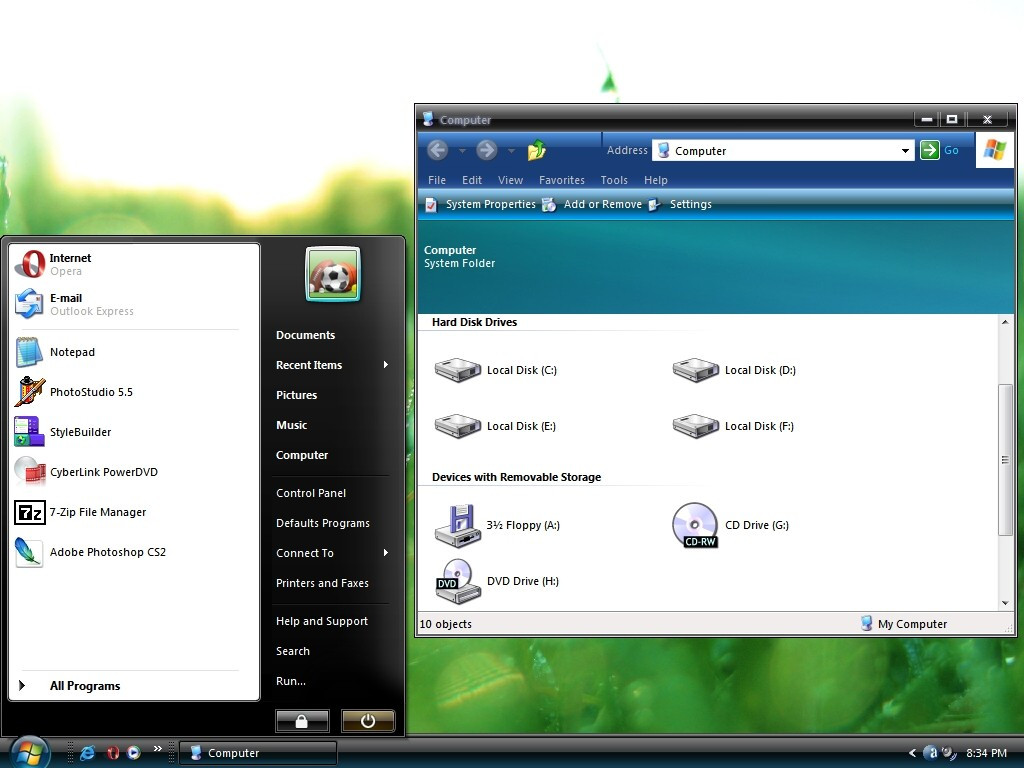This screenshot has width=1024, height=768.
Task: Expand quick launch overflow chevron
Action: point(157,749)
